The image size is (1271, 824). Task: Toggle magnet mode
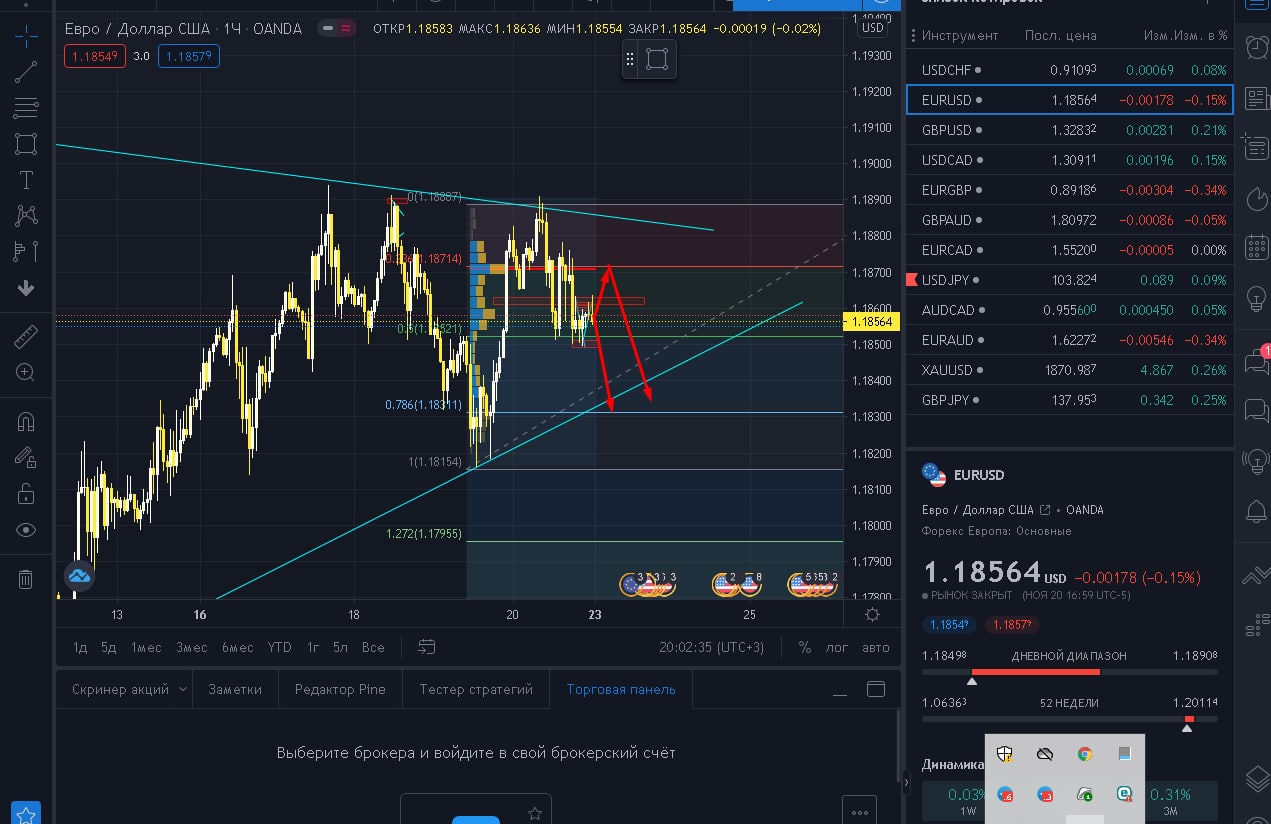pyautogui.click(x=26, y=422)
